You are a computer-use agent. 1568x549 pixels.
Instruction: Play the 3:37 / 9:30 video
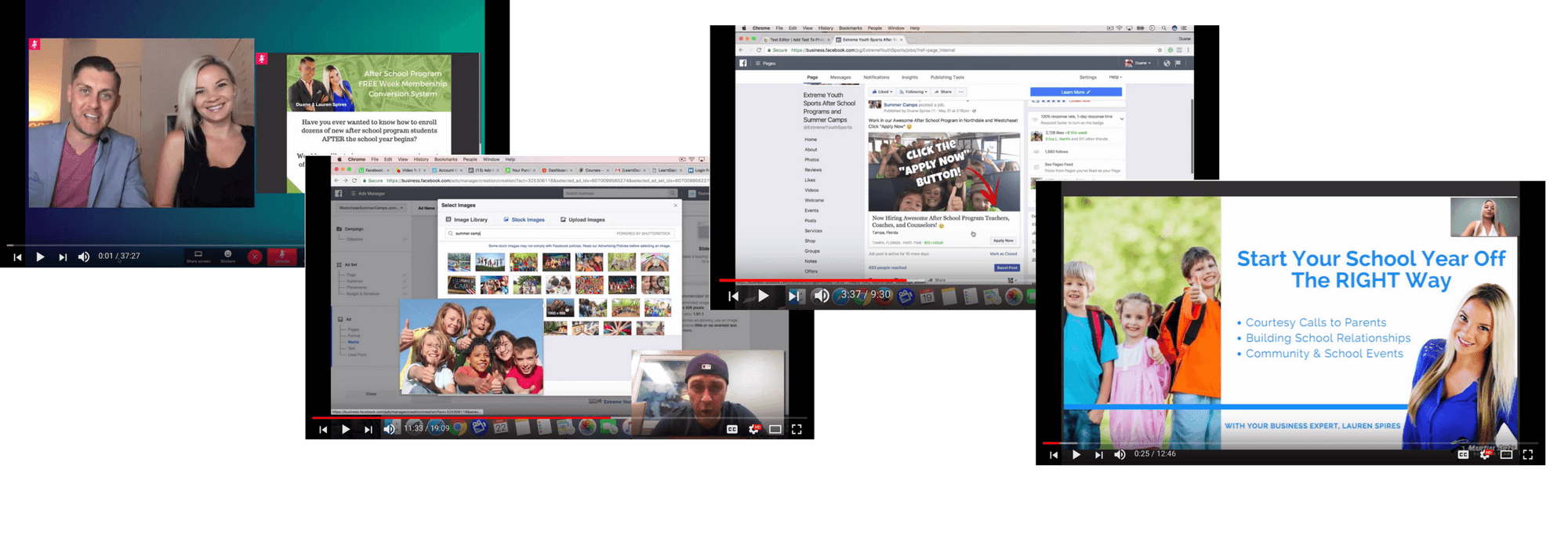(763, 296)
